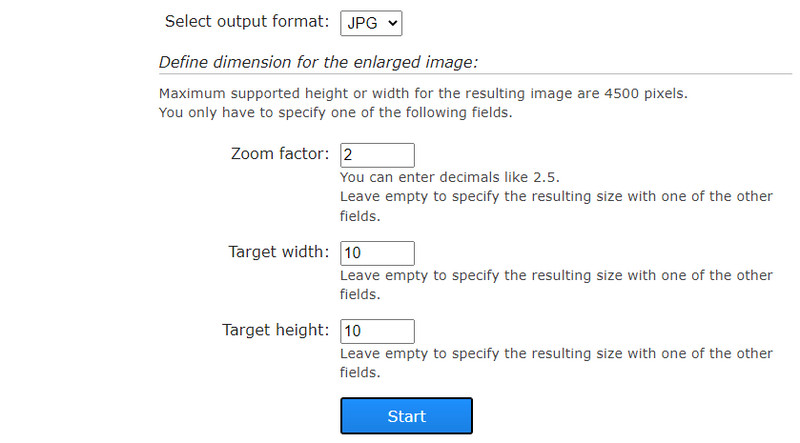Click the 'Select output format:' label
800x443 pixels.
245,21
